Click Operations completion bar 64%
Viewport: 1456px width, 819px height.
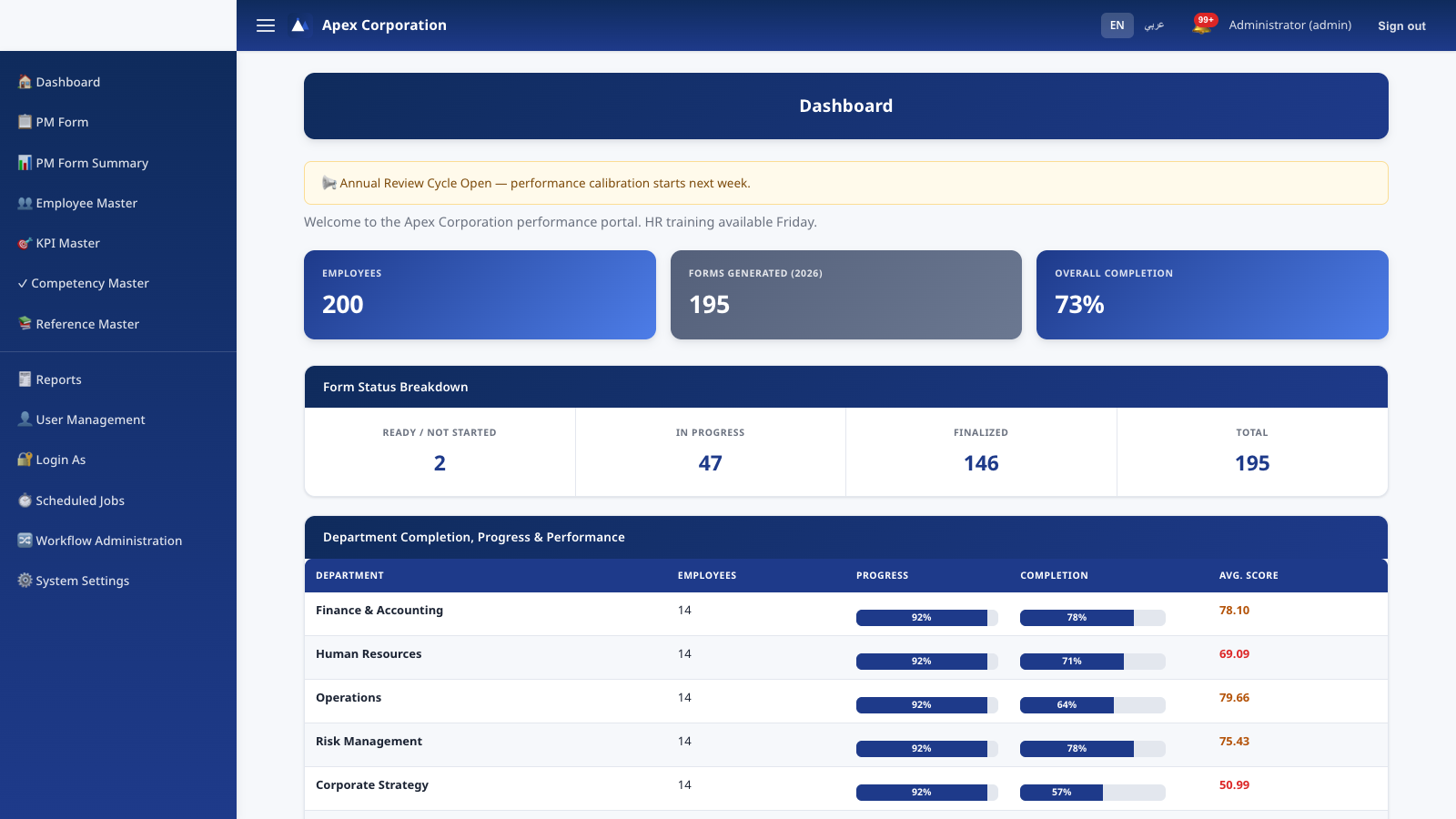pos(1093,705)
